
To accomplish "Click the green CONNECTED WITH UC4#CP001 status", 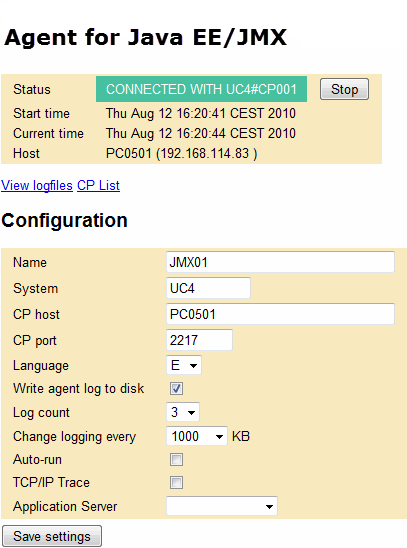I will (x=201, y=89).
